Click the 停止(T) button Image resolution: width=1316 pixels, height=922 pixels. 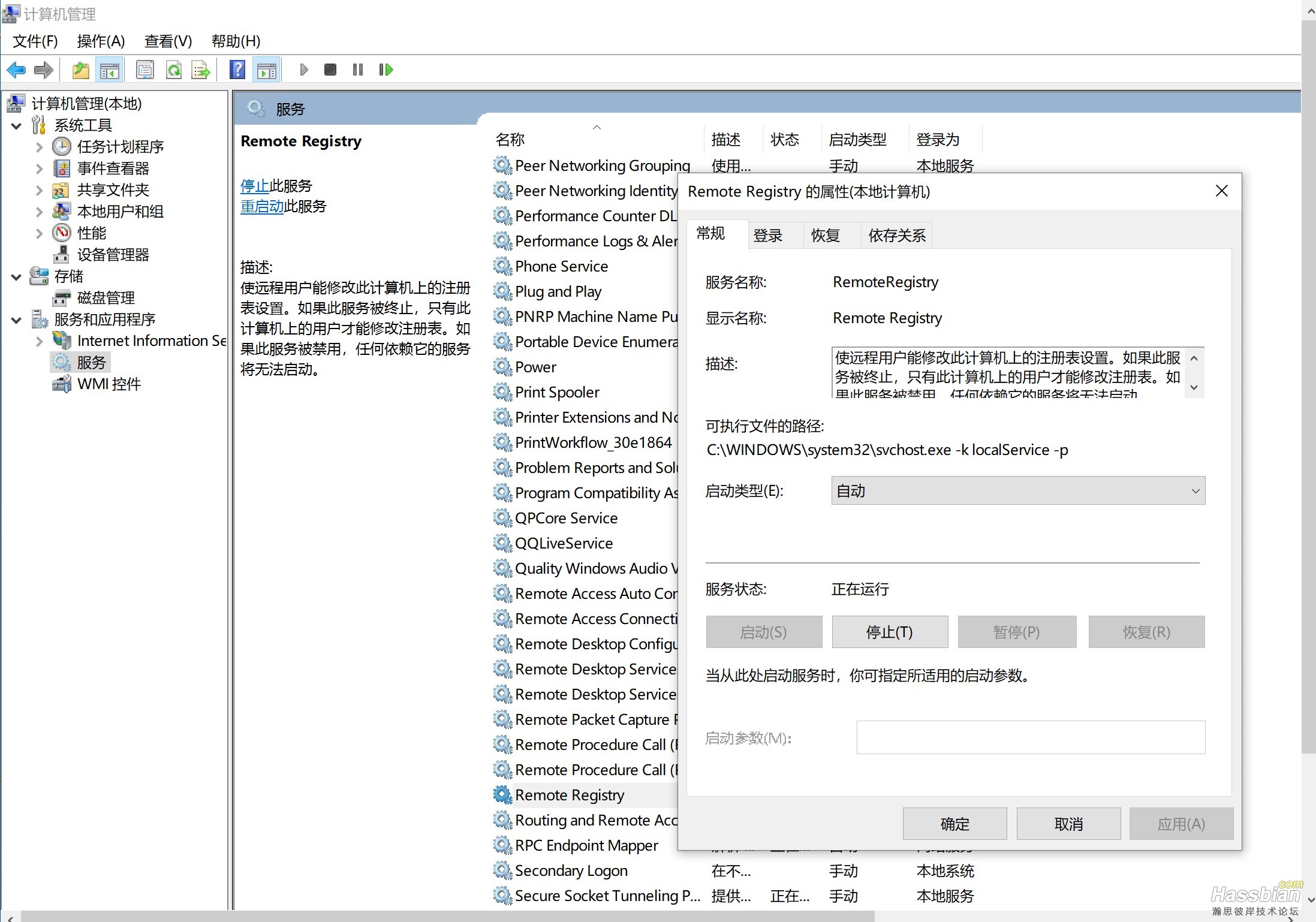coord(890,632)
